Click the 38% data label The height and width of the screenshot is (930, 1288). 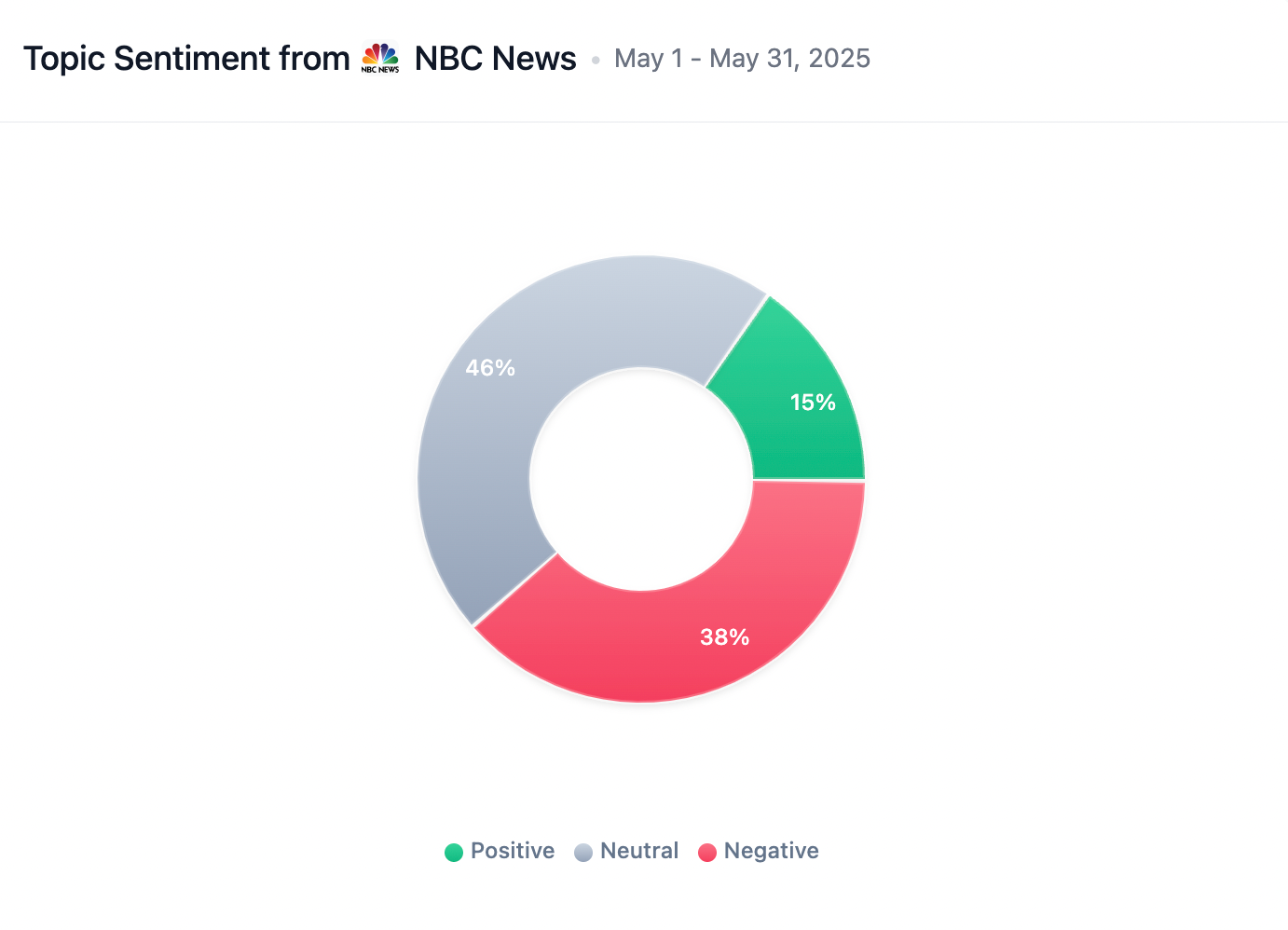[x=725, y=637]
